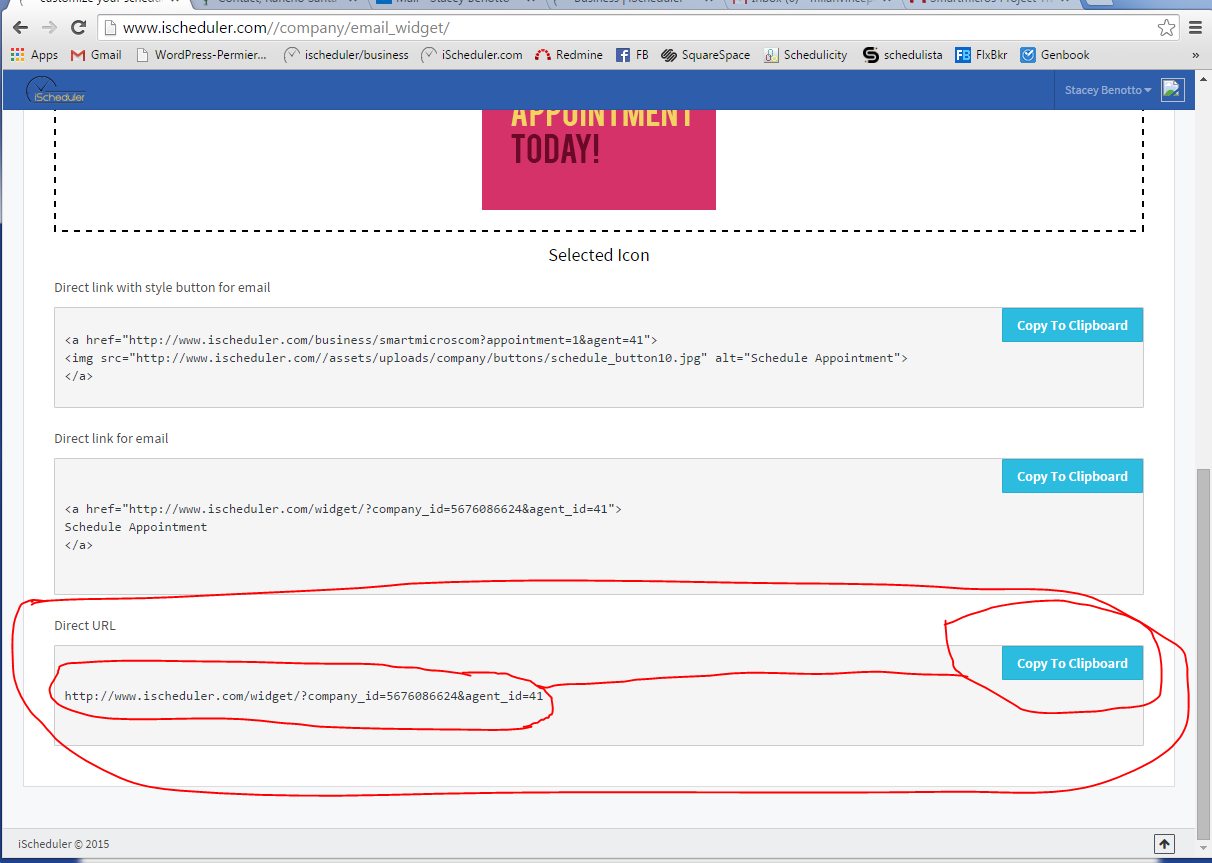Image resolution: width=1212 pixels, height=863 pixels.
Task: Click the style button HTML code box
Action: click(598, 357)
